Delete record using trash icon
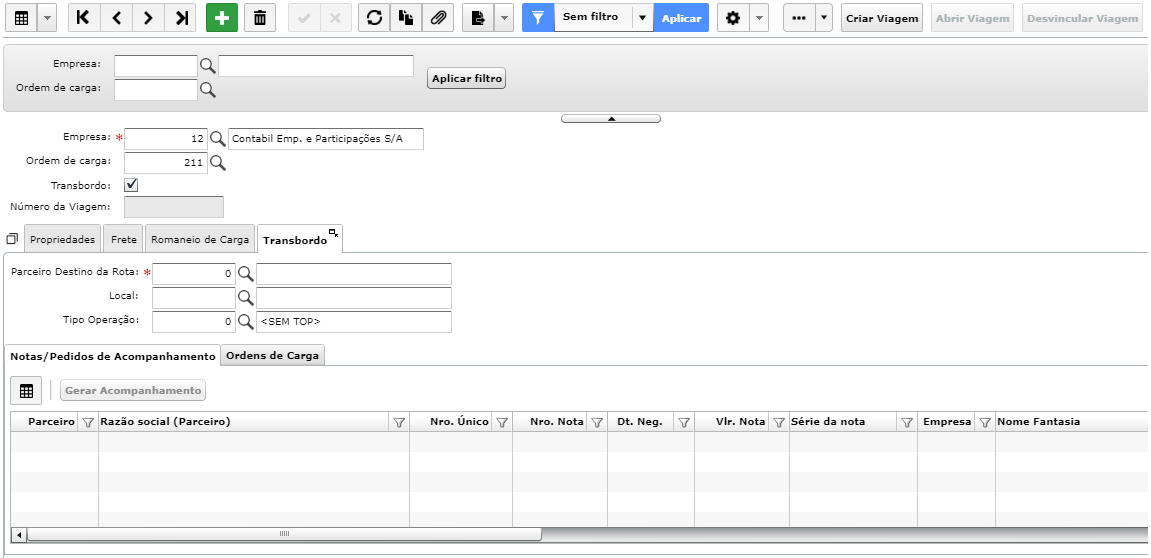 pyautogui.click(x=260, y=18)
